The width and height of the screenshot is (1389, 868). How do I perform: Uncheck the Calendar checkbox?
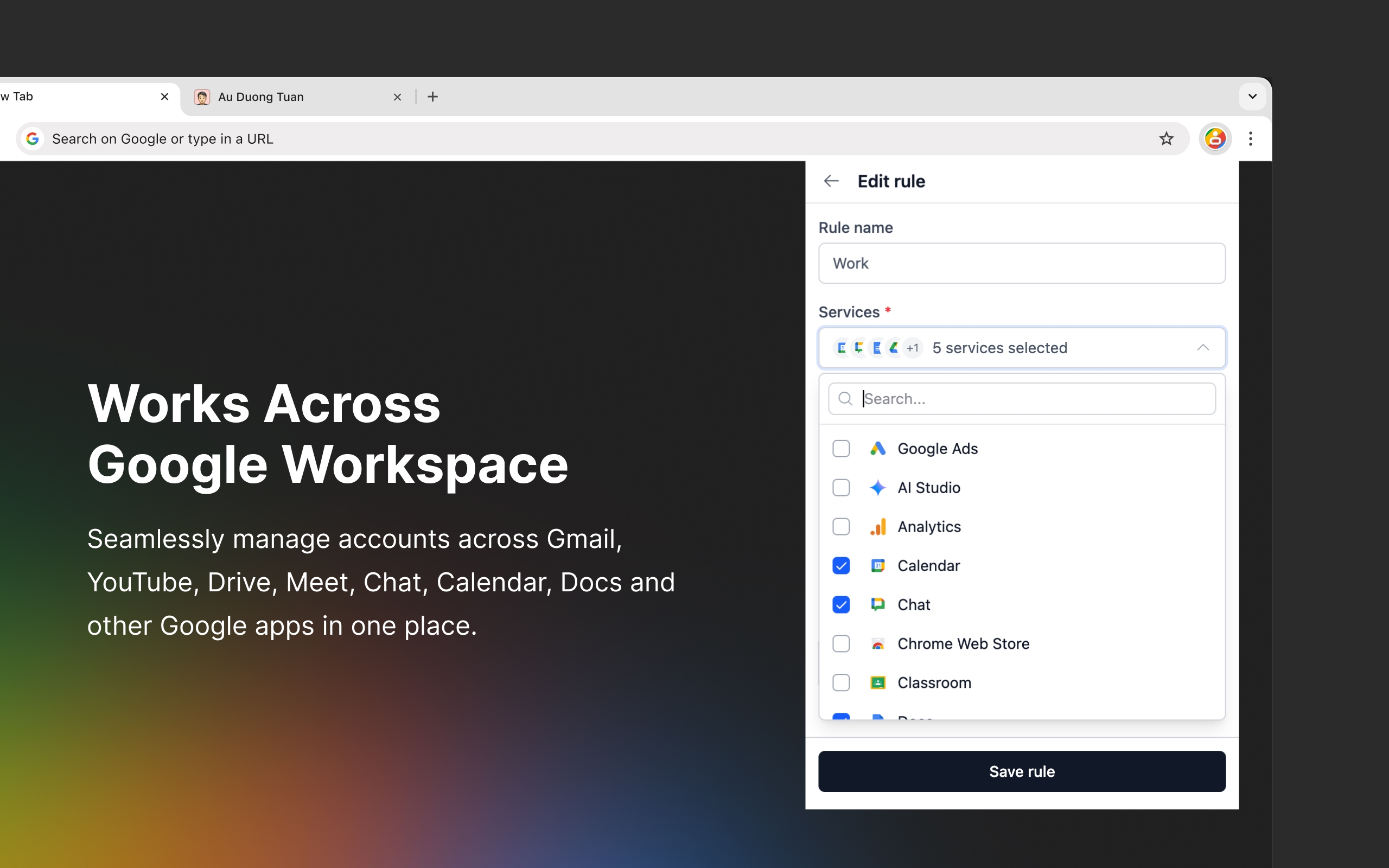point(841,565)
